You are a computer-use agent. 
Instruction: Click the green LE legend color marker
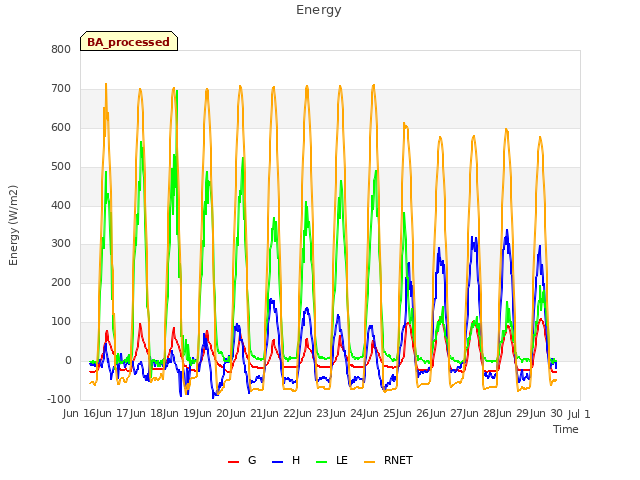pyautogui.click(x=322, y=462)
